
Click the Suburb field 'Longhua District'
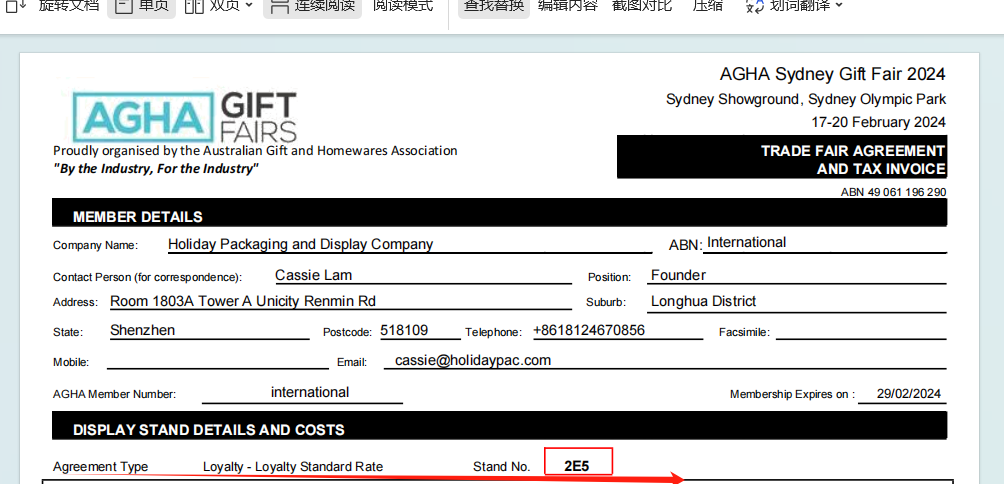point(703,301)
